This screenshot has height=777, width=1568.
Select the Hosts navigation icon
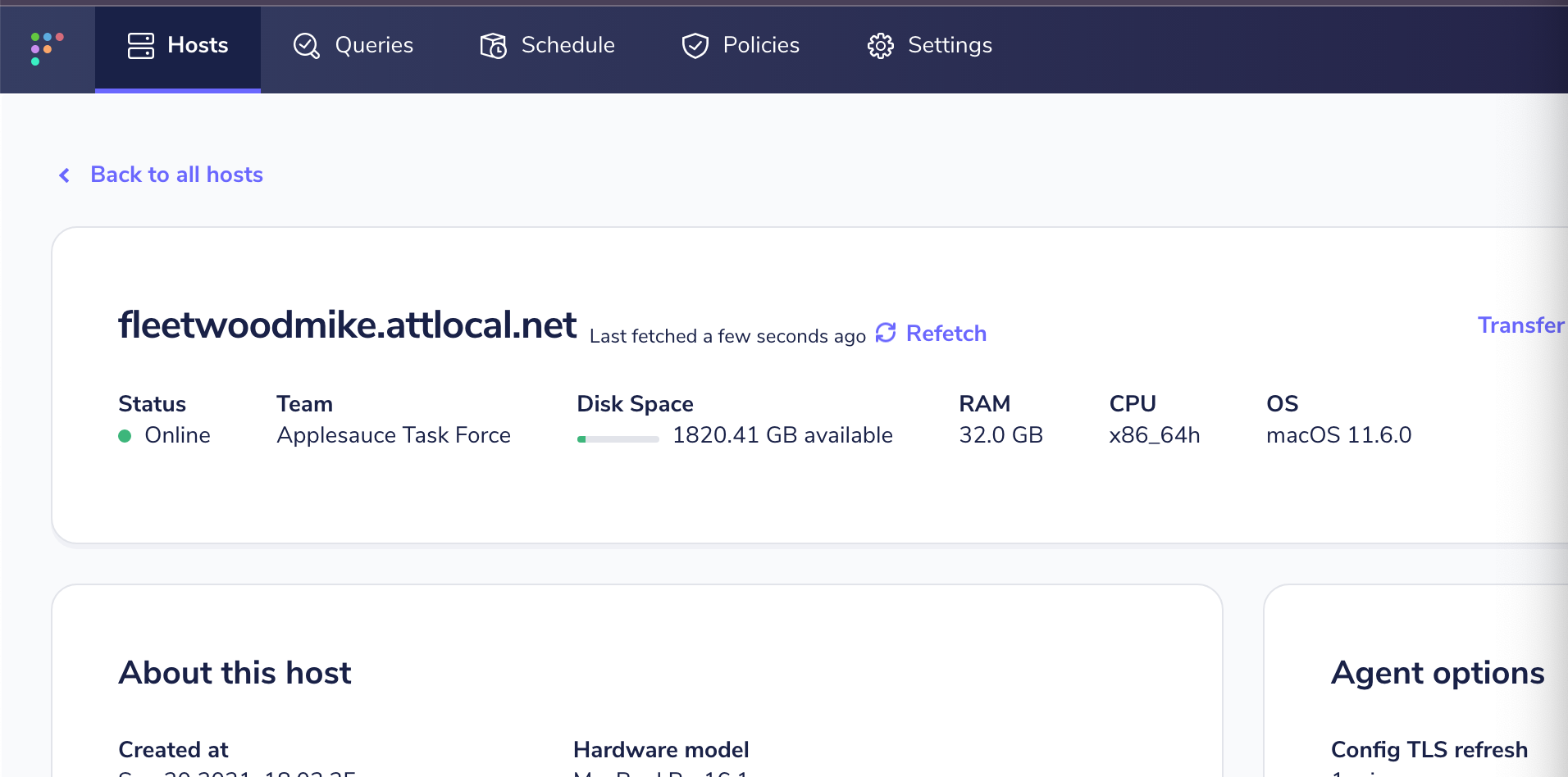139,46
